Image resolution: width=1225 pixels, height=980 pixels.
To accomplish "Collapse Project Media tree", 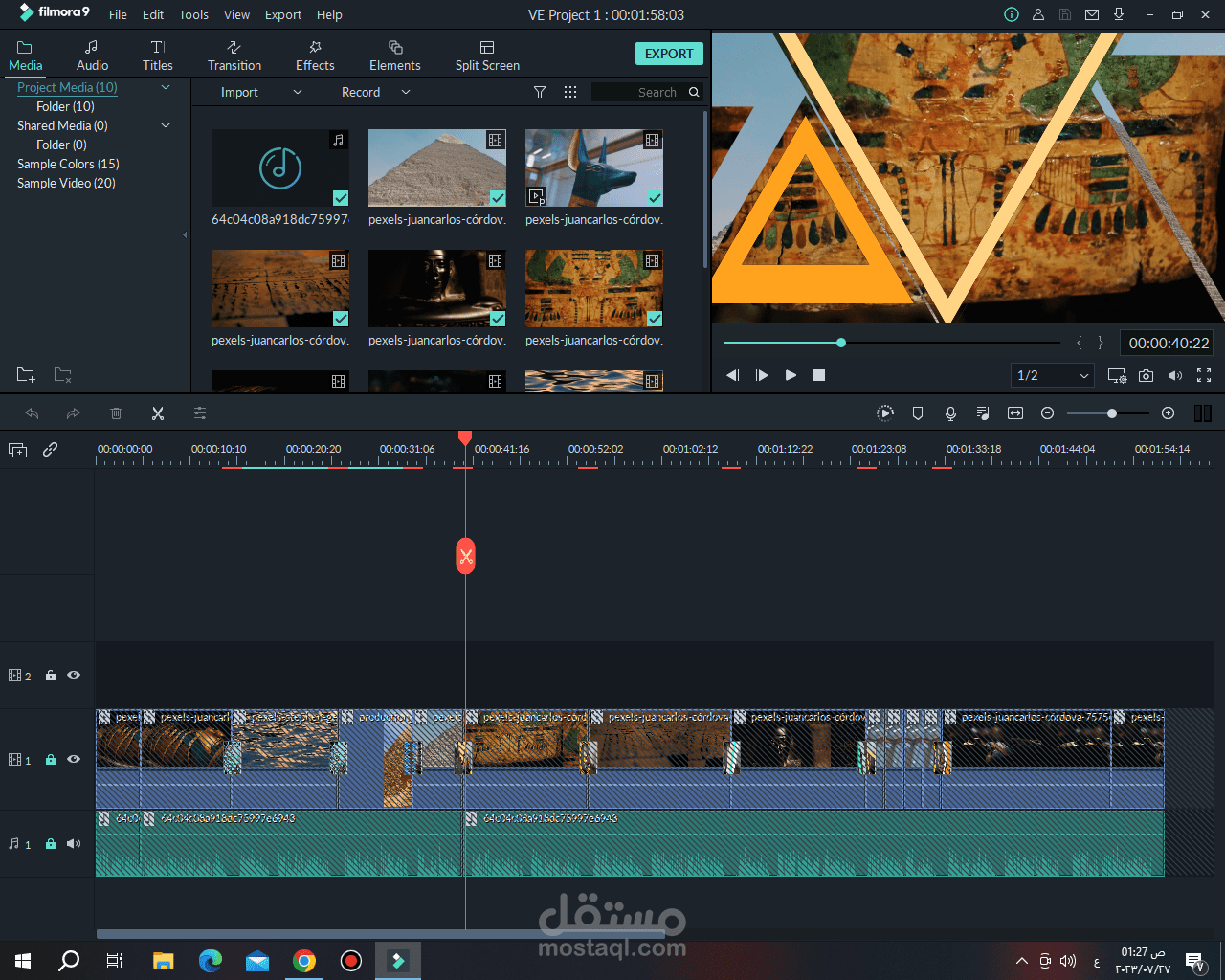I will (166, 87).
